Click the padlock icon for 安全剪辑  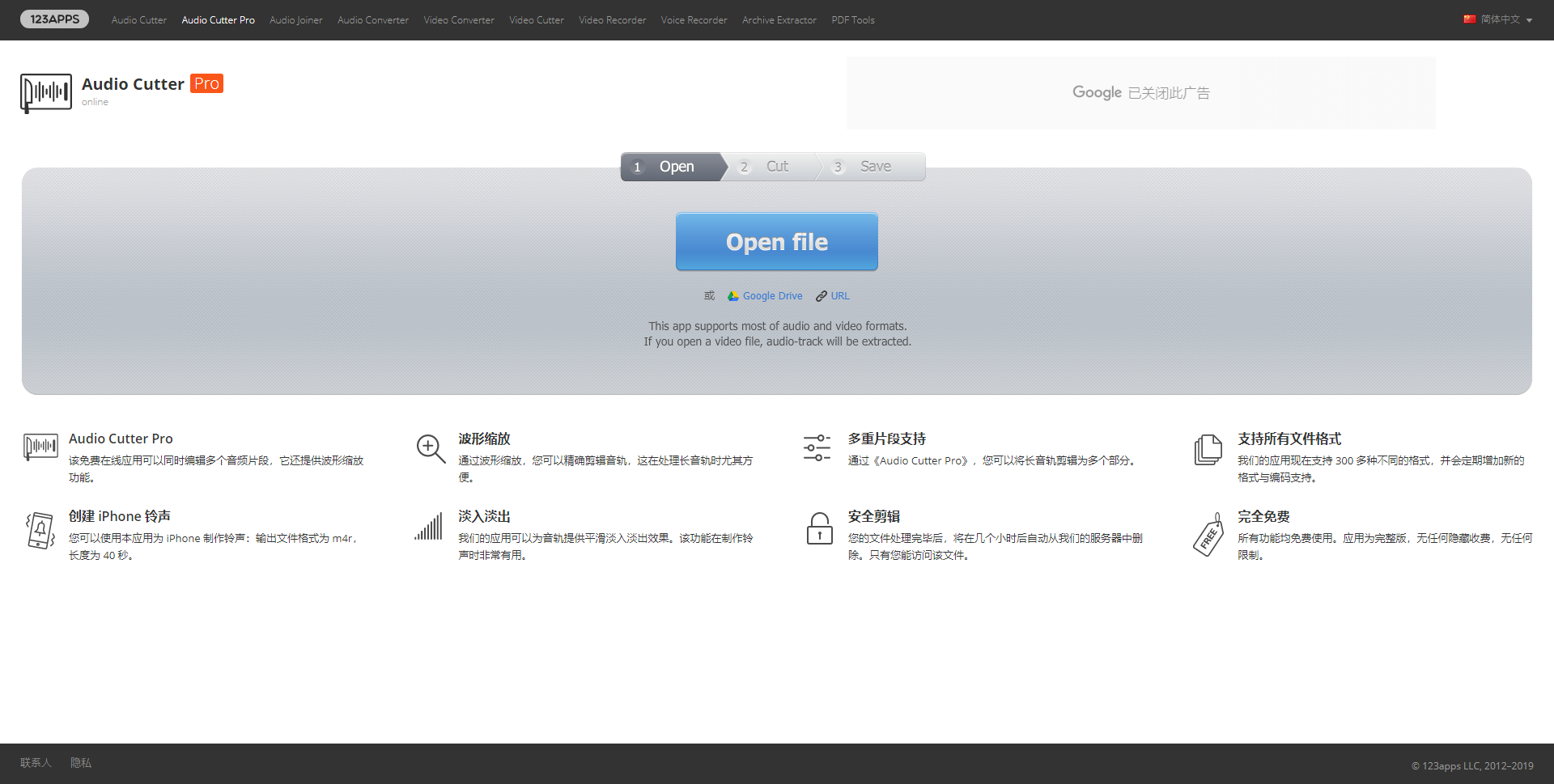pyautogui.click(x=820, y=528)
